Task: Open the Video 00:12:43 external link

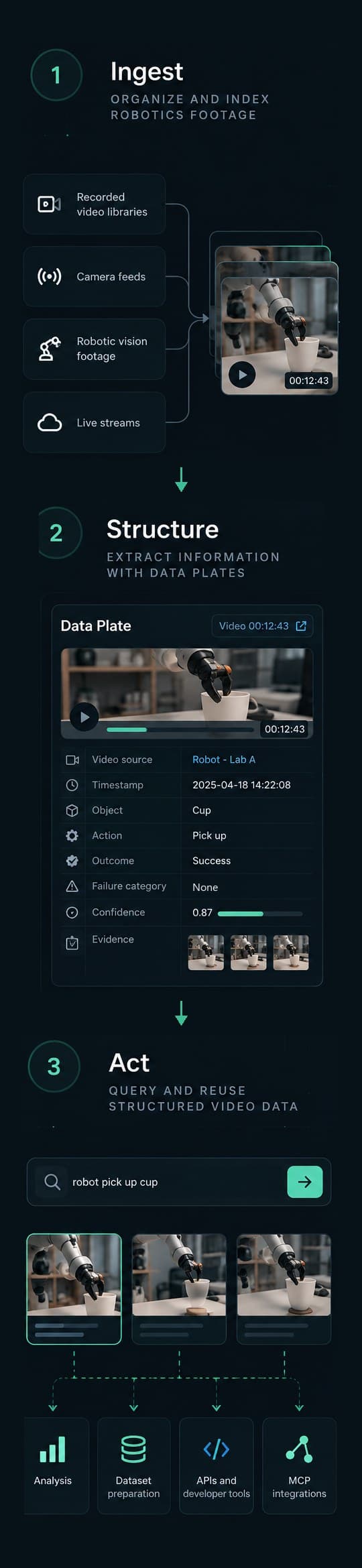Action: 262,625
